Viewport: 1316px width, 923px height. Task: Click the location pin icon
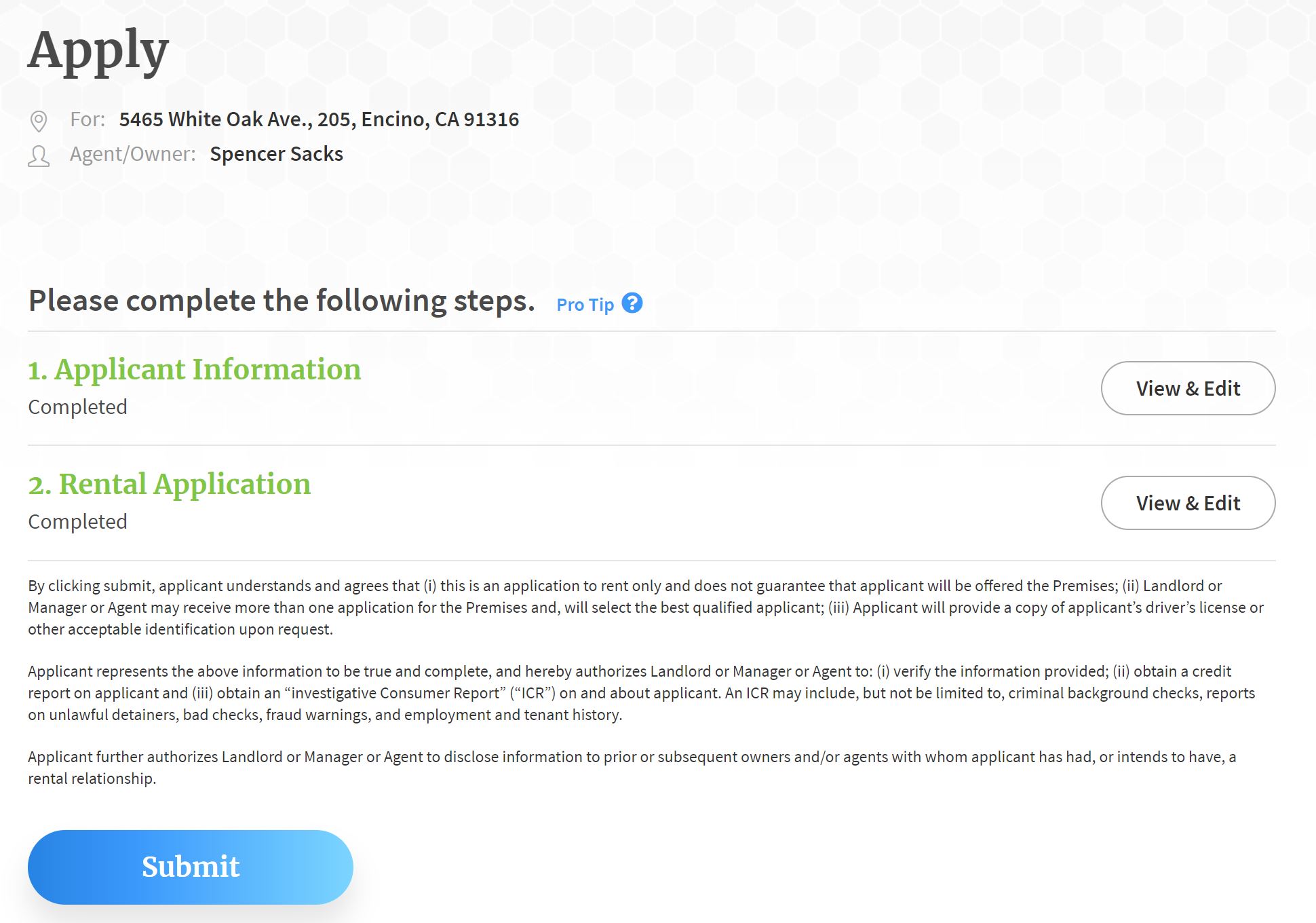click(40, 121)
